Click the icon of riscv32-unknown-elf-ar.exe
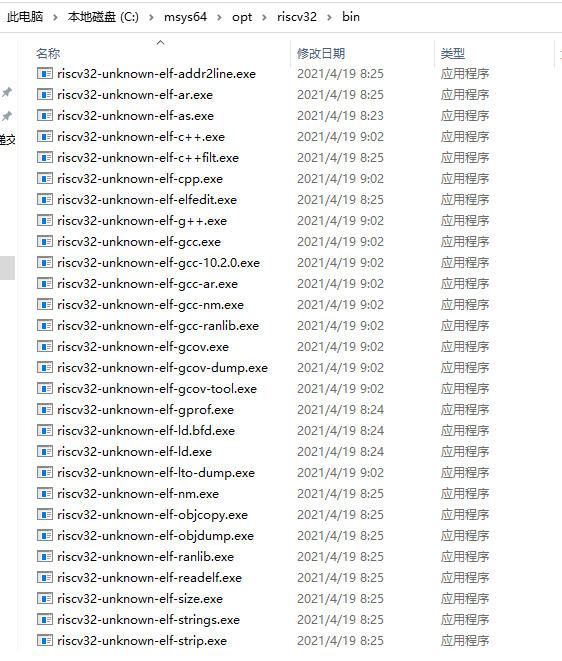This screenshot has height=661, width=562. click(x=45, y=94)
